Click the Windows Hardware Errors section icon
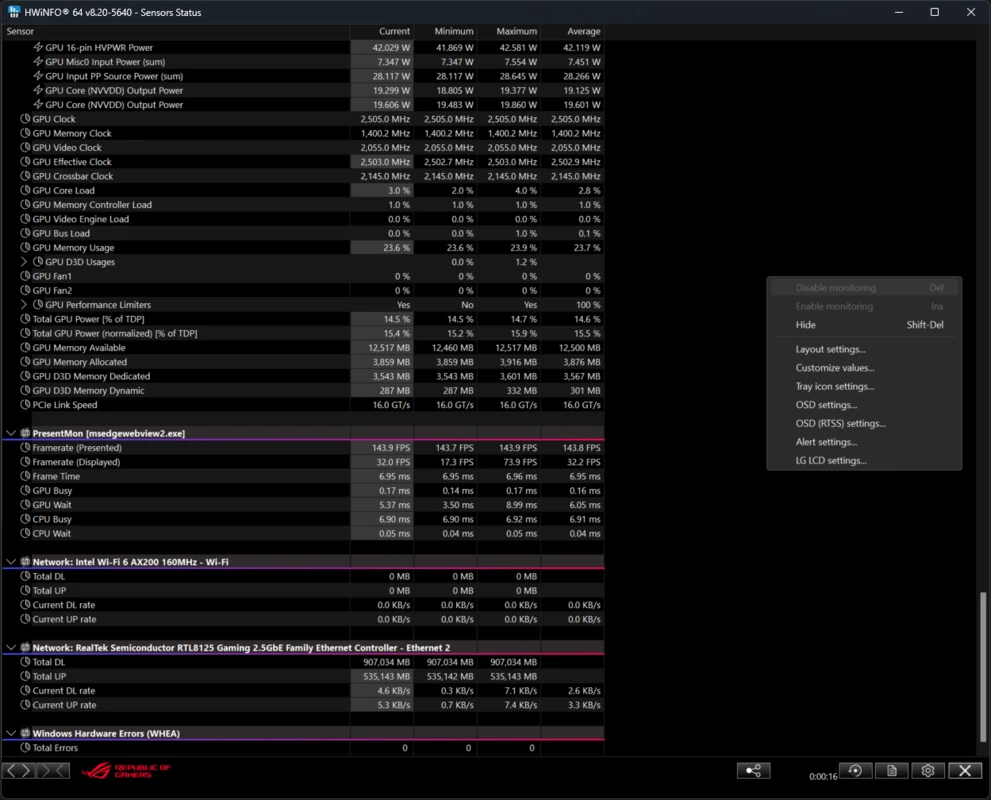 click(x=25, y=734)
